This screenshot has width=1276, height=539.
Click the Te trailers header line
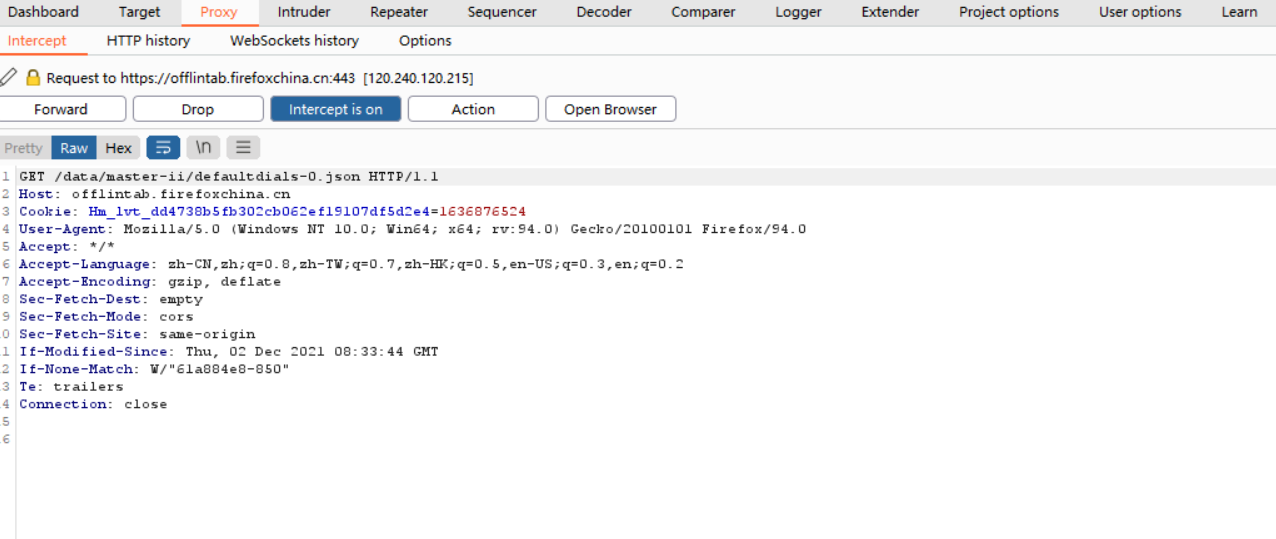[x=71, y=387]
